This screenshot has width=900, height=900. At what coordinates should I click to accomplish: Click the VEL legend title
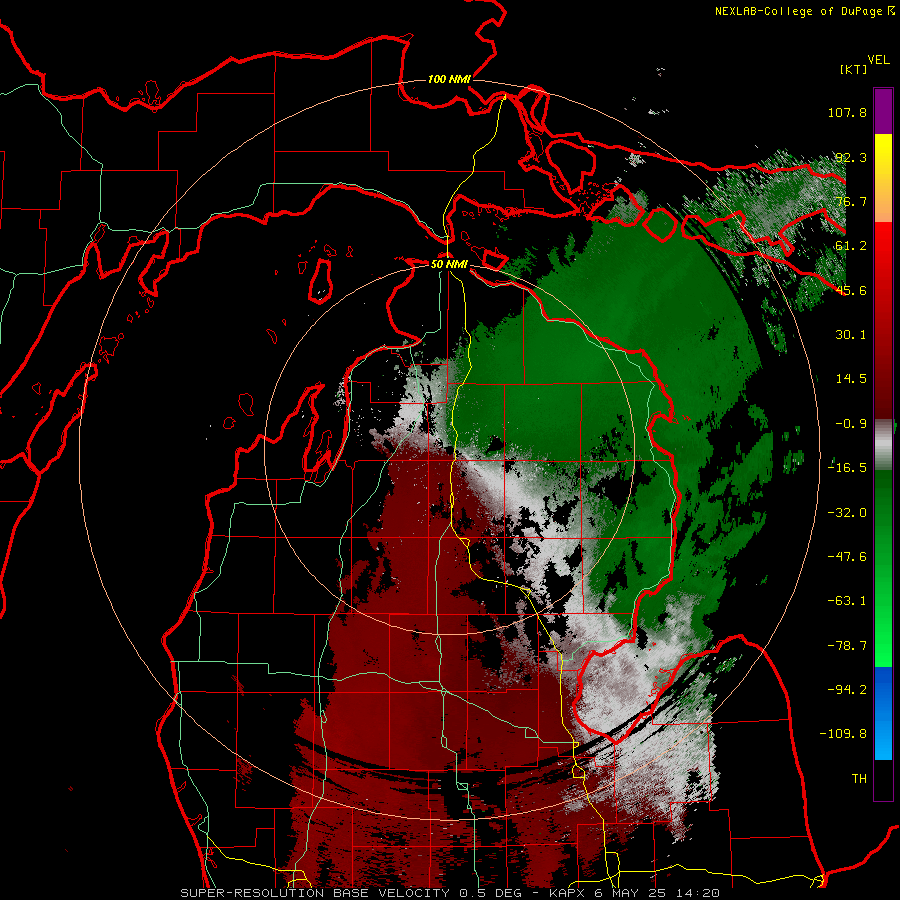coord(878,60)
